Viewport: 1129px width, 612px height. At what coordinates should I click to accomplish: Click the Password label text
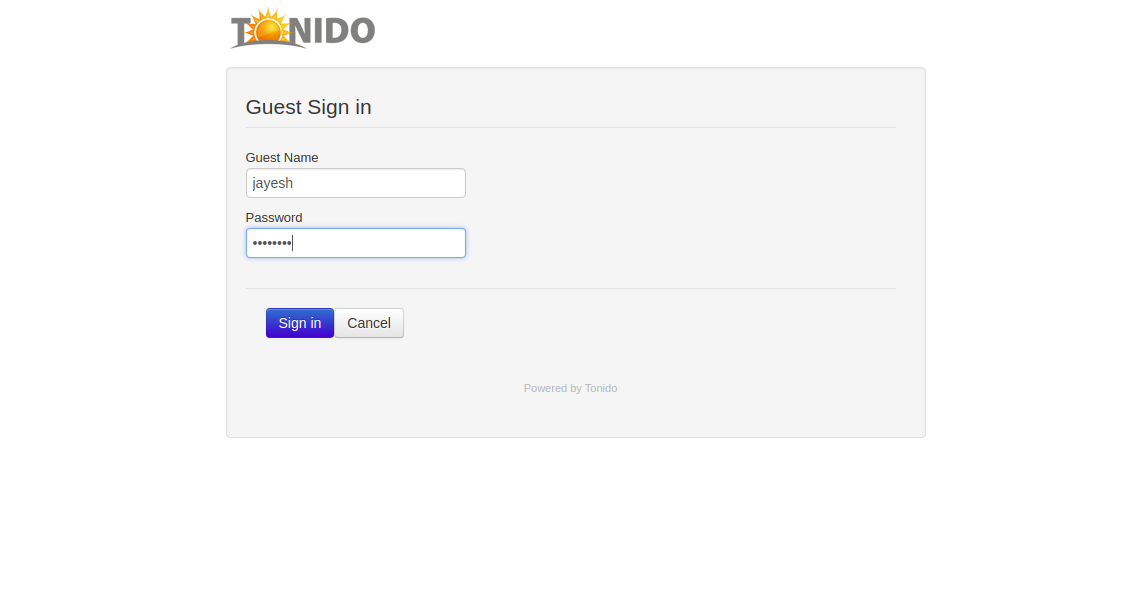point(274,217)
